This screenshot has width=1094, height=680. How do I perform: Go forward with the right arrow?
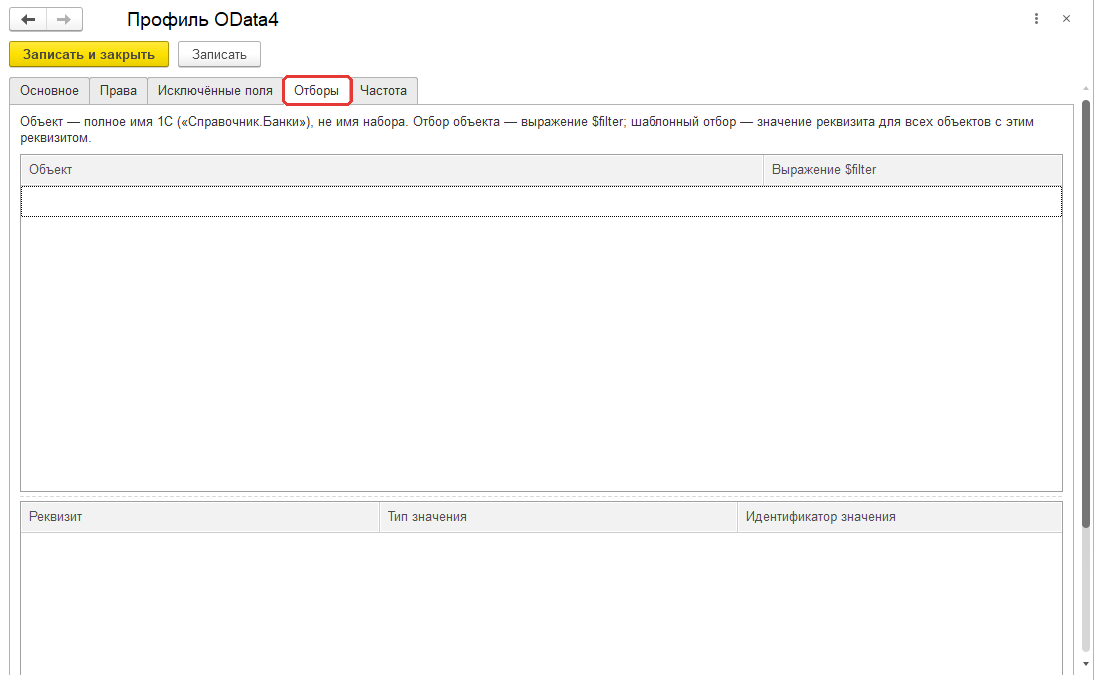(x=64, y=20)
